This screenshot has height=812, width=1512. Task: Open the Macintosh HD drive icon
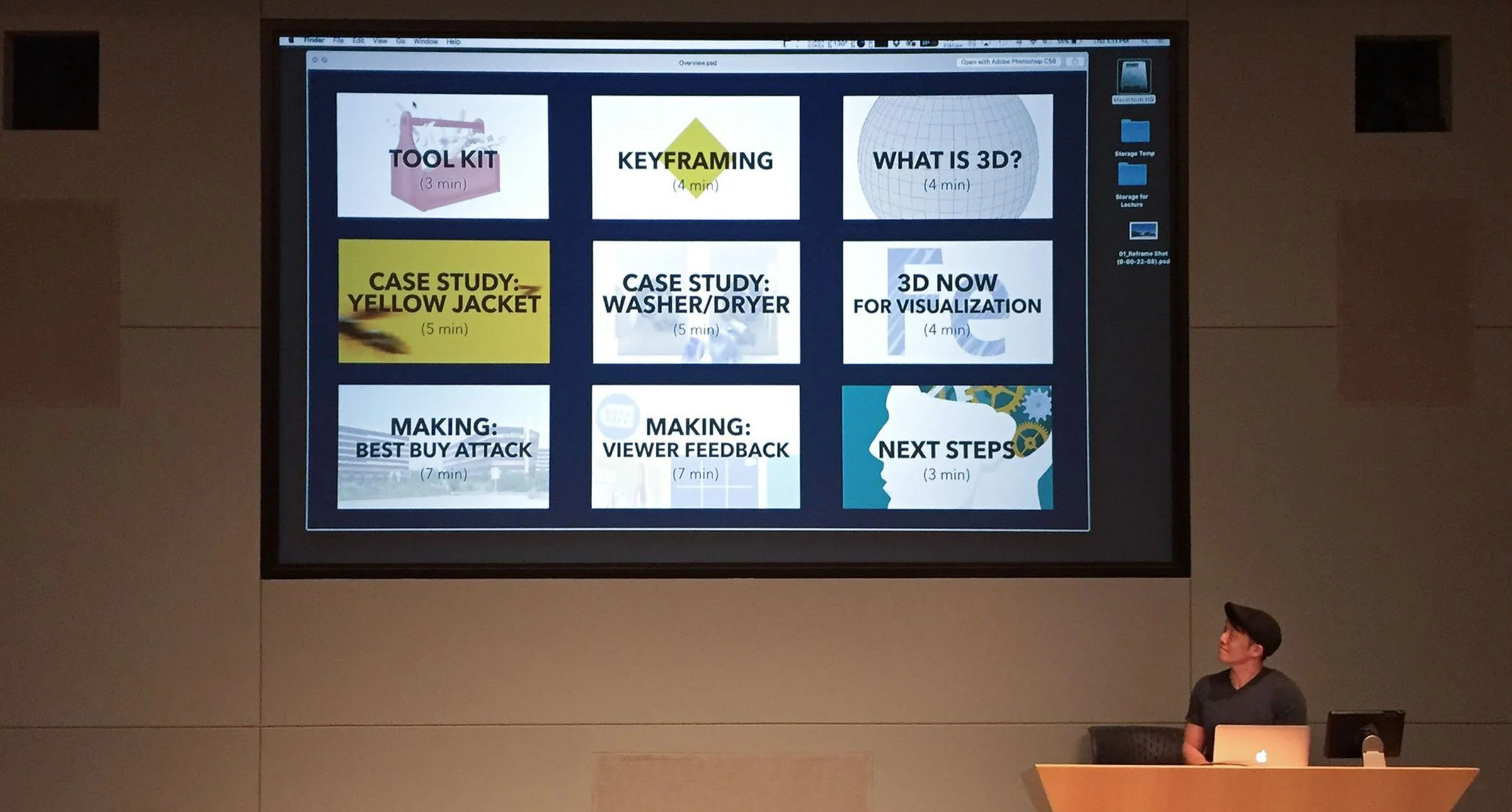[x=1133, y=77]
